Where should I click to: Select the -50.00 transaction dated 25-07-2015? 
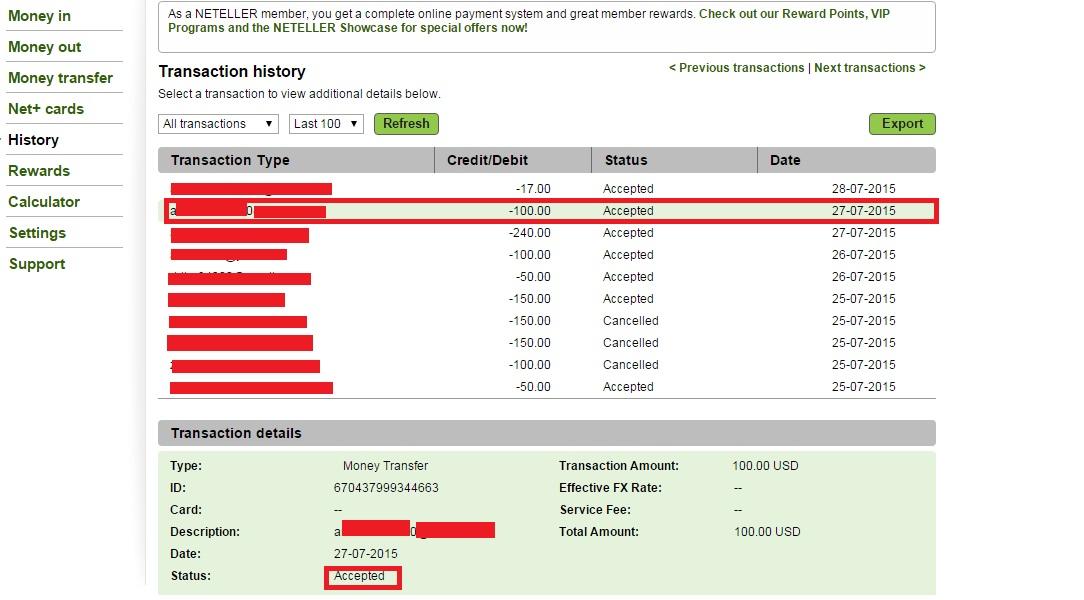(x=547, y=387)
